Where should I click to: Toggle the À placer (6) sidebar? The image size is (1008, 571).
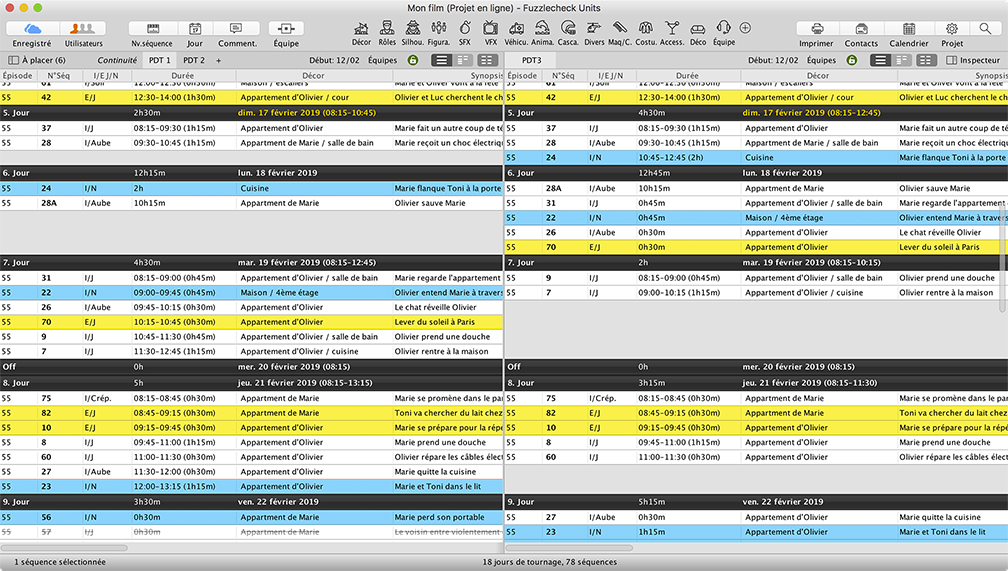click(x=37, y=60)
